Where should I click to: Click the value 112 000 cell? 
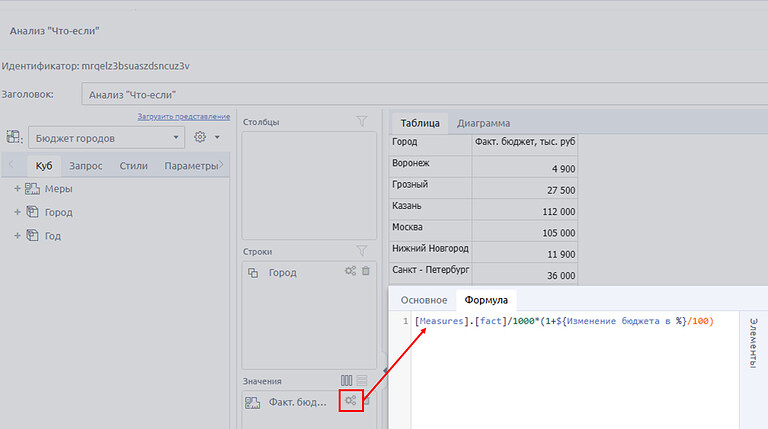(x=525, y=209)
